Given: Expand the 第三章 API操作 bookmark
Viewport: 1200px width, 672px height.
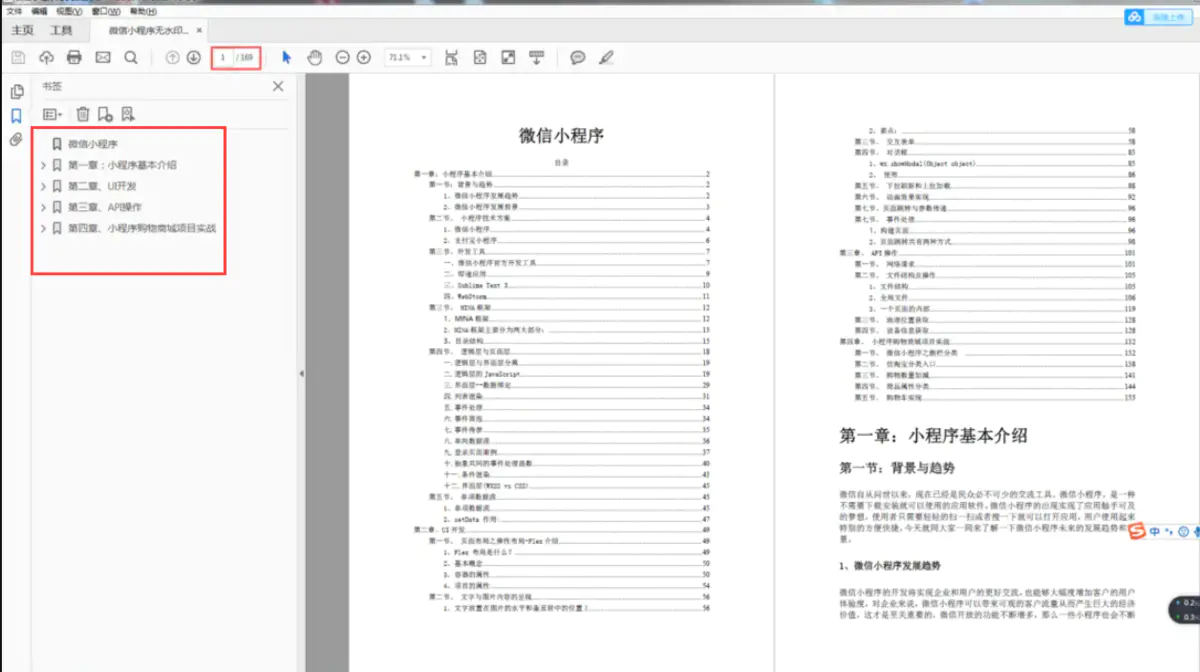Looking at the screenshot, I should (x=43, y=207).
